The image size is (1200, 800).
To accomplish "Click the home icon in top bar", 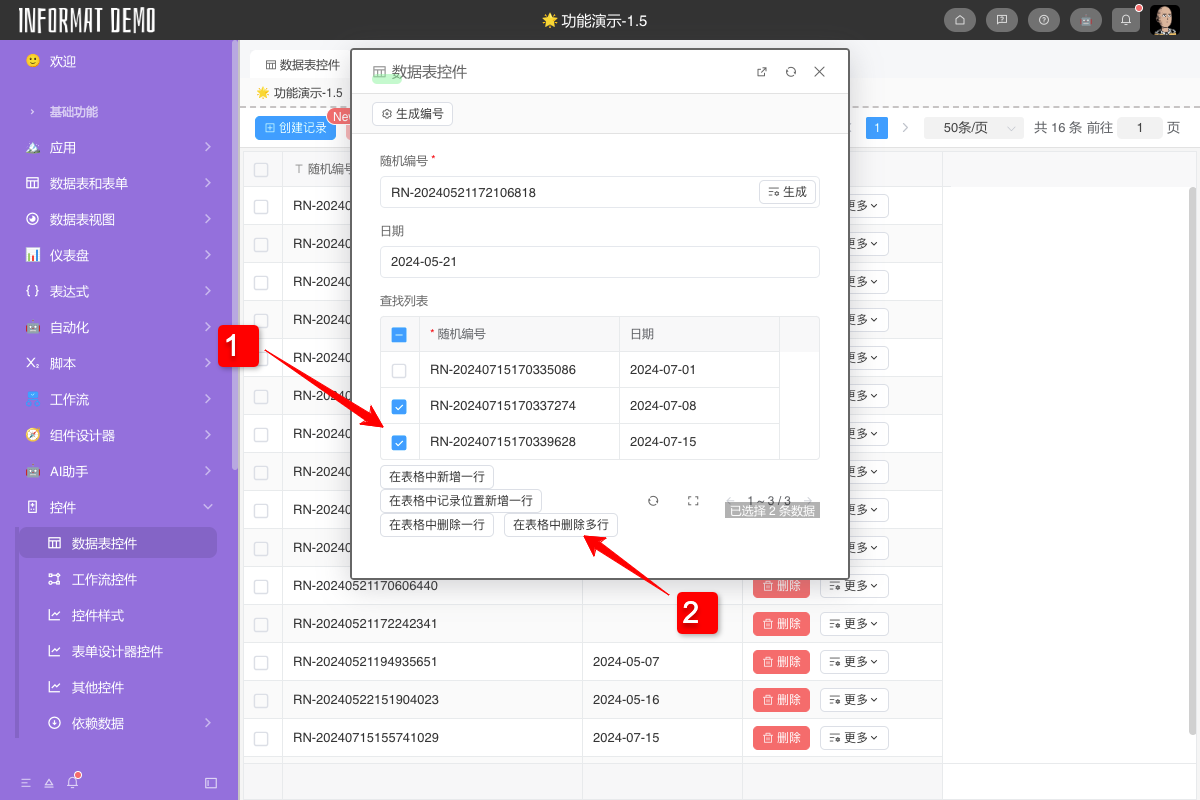I will [960, 20].
